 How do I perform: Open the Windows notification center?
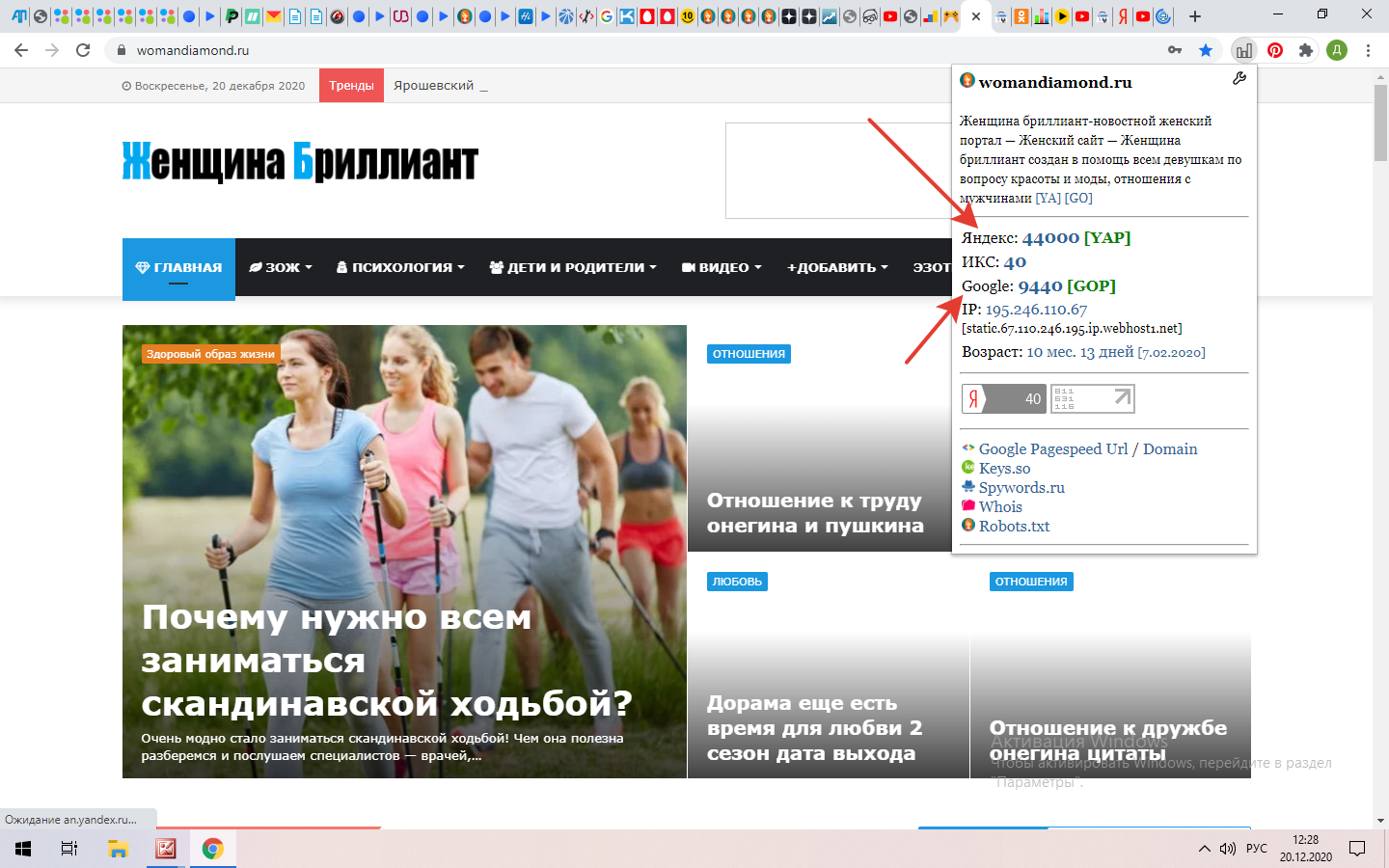point(1357,849)
